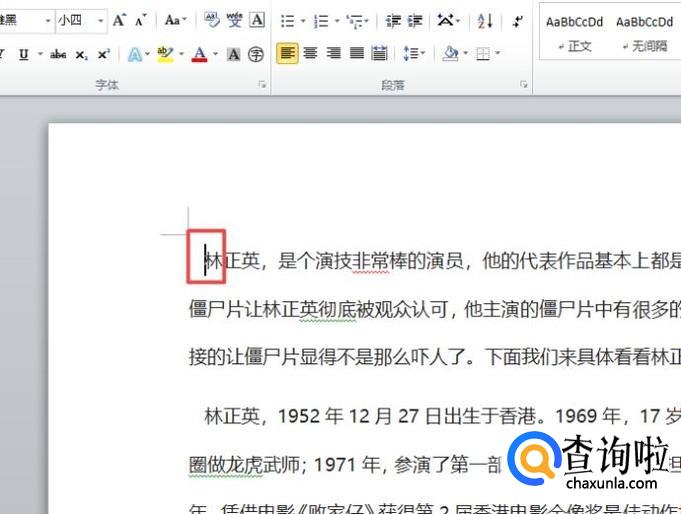Screen dimensions: 681x514
Task: Expand the shading color dropdown arrow
Action: (466, 53)
